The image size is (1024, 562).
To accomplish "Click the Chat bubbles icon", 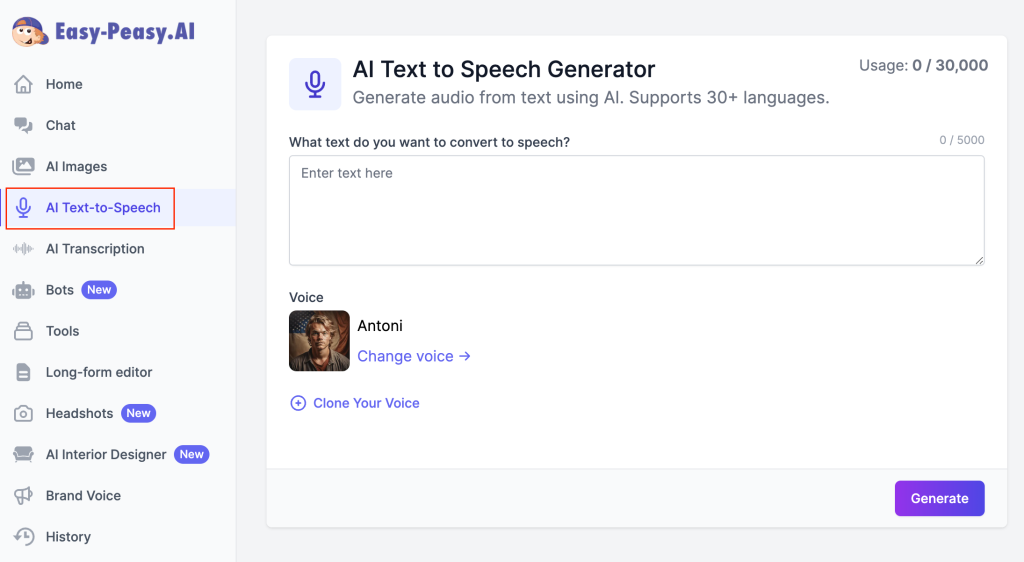I will point(23,126).
